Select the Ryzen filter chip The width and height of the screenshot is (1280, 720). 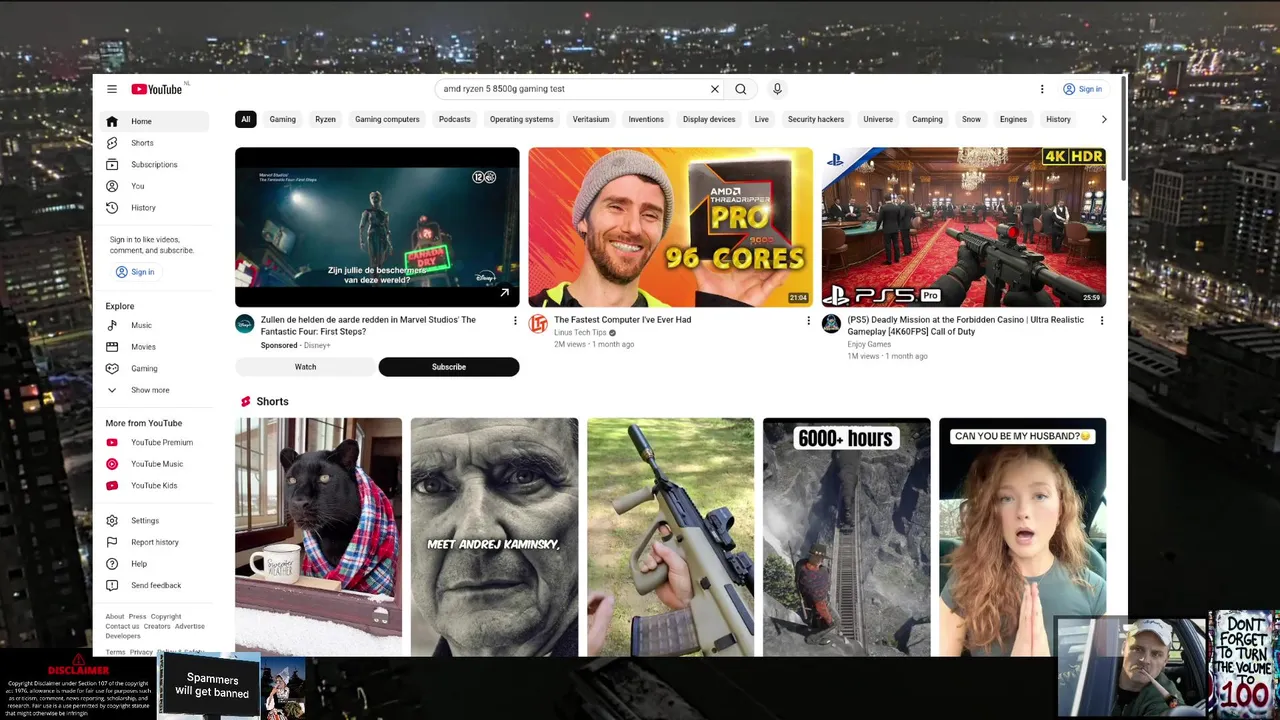click(x=325, y=119)
